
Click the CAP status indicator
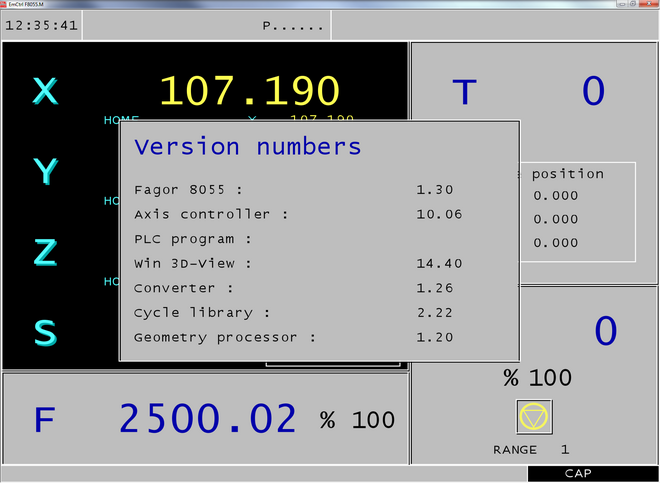[578, 474]
